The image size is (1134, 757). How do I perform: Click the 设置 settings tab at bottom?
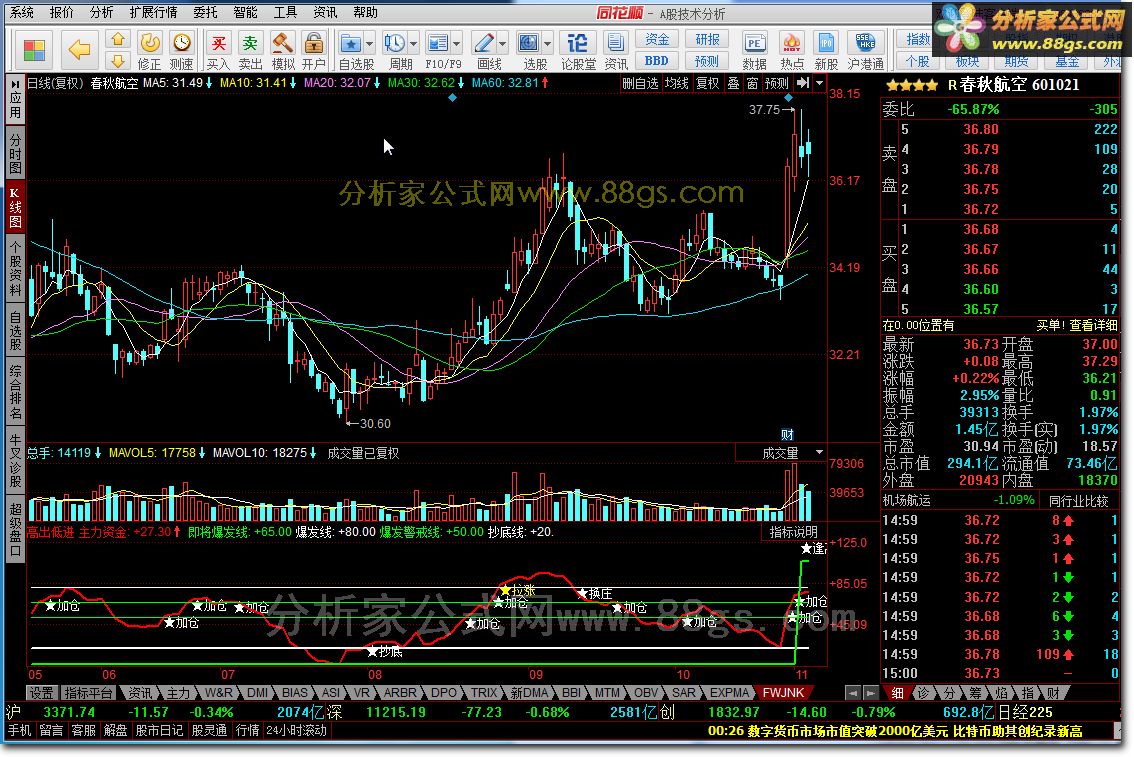(x=41, y=693)
